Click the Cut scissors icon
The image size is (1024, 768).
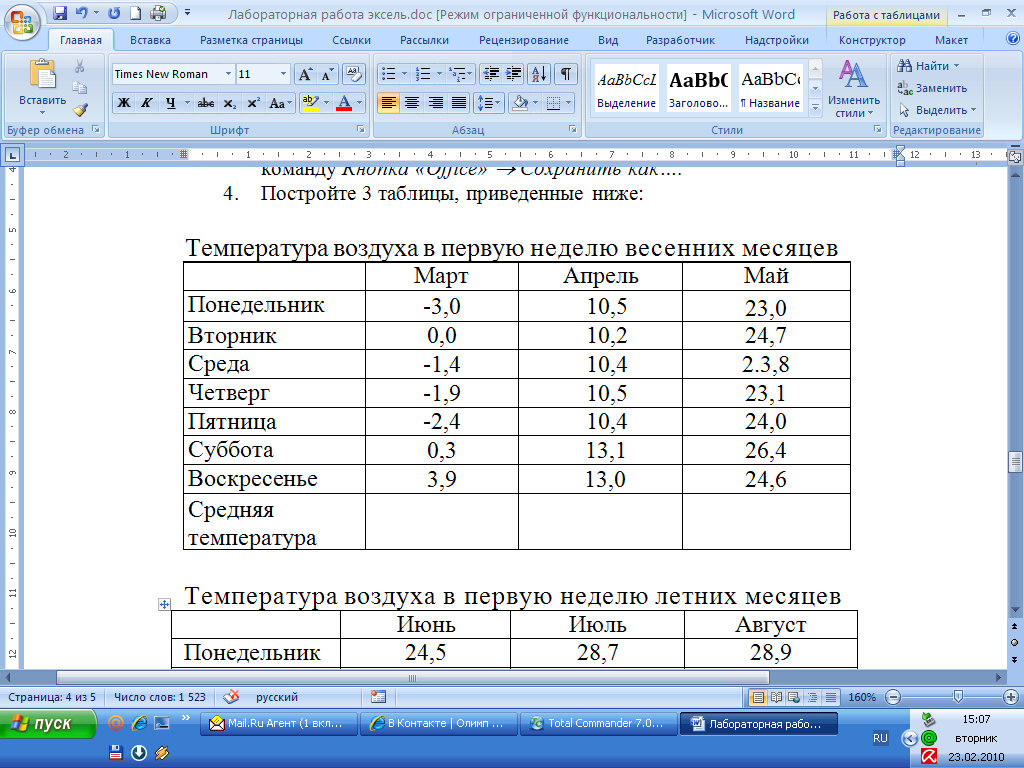[x=80, y=66]
